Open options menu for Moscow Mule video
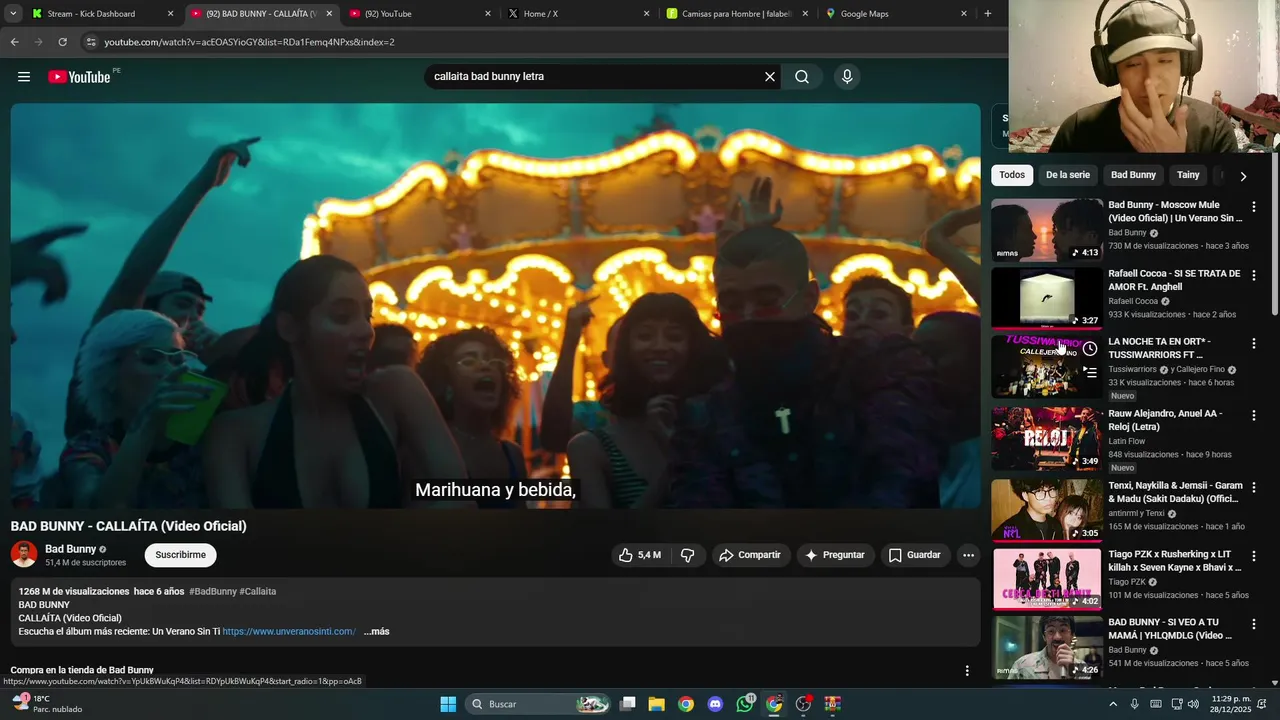The width and height of the screenshot is (1280, 720). (x=1253, y=207)
